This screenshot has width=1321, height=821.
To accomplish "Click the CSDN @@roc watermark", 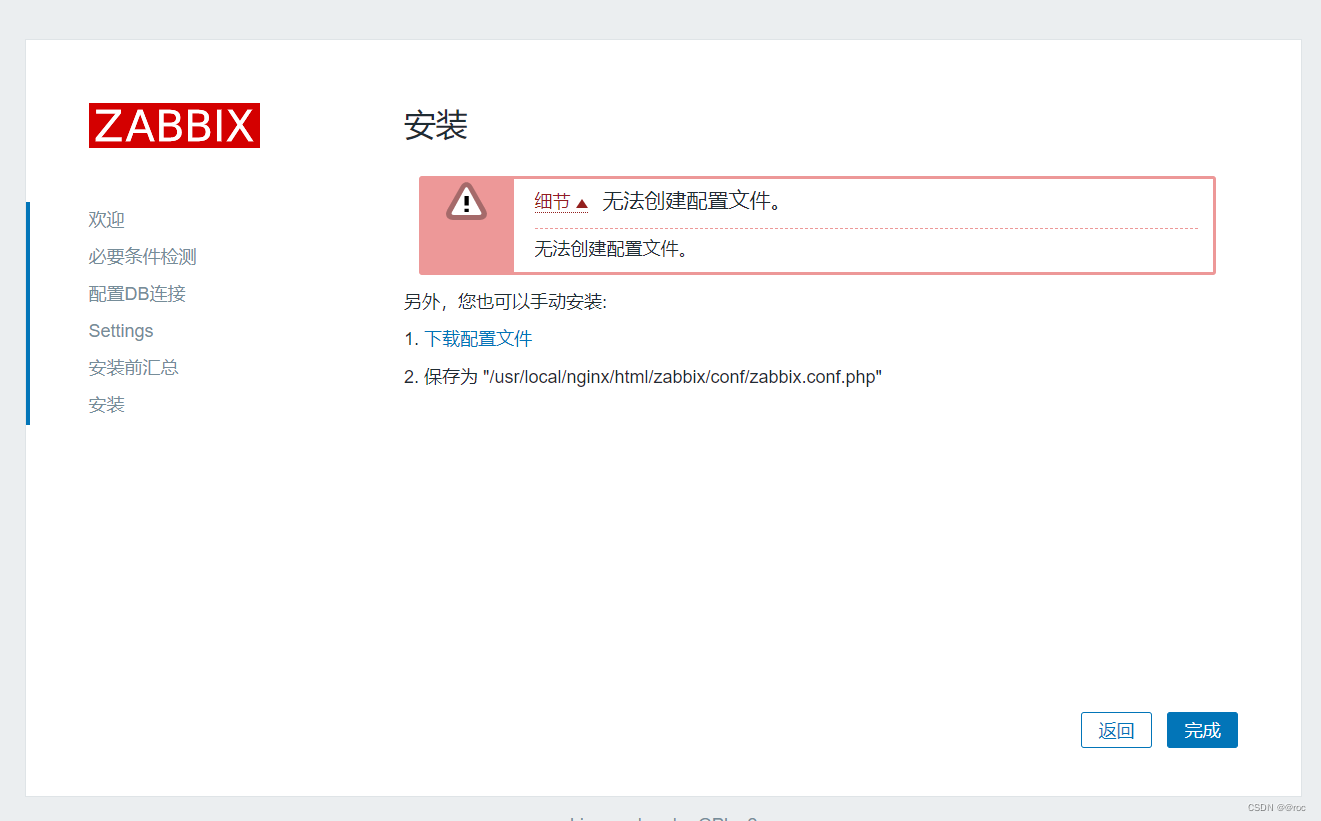I will (x=1277, y=807).
